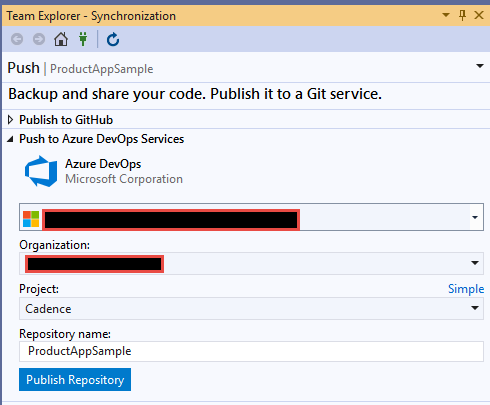490x405 pixels.
Task: Click the Azure DevOps logo
Action: (41, 171)
